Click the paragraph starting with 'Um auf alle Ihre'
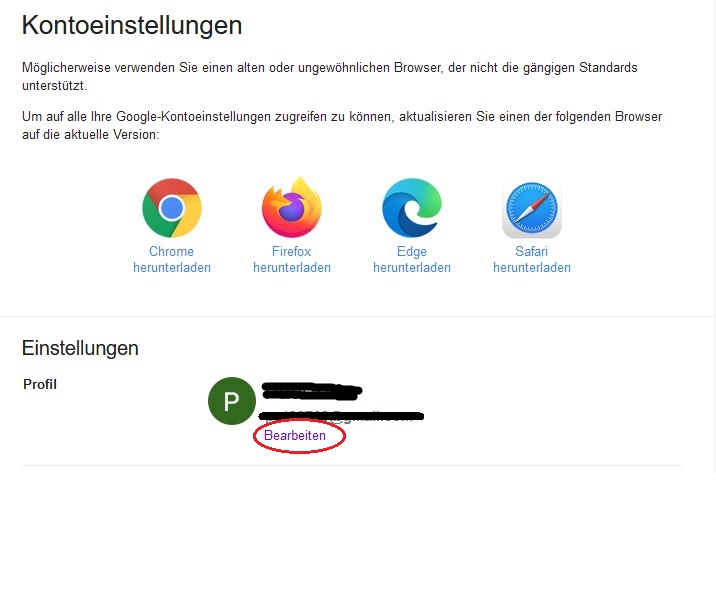716x598 pixels. pos(342,126)
